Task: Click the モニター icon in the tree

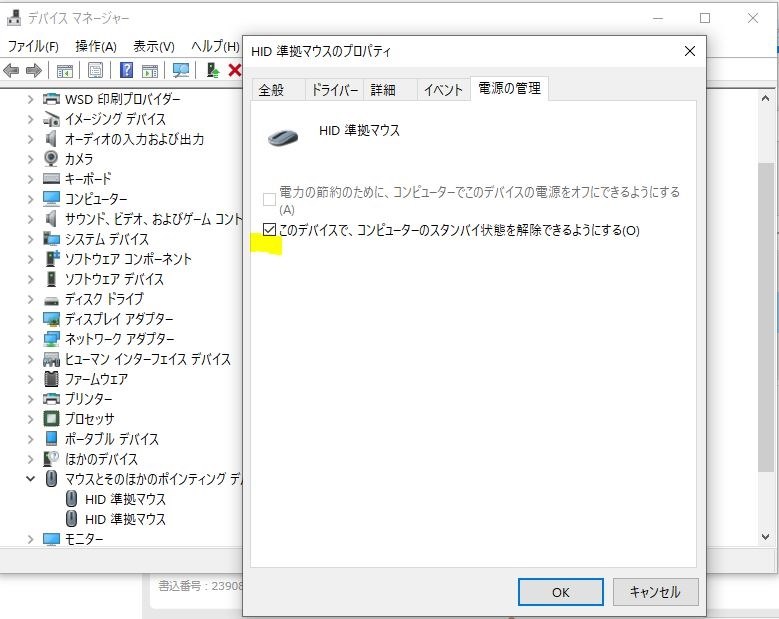Action: click(x=51, y=539)
